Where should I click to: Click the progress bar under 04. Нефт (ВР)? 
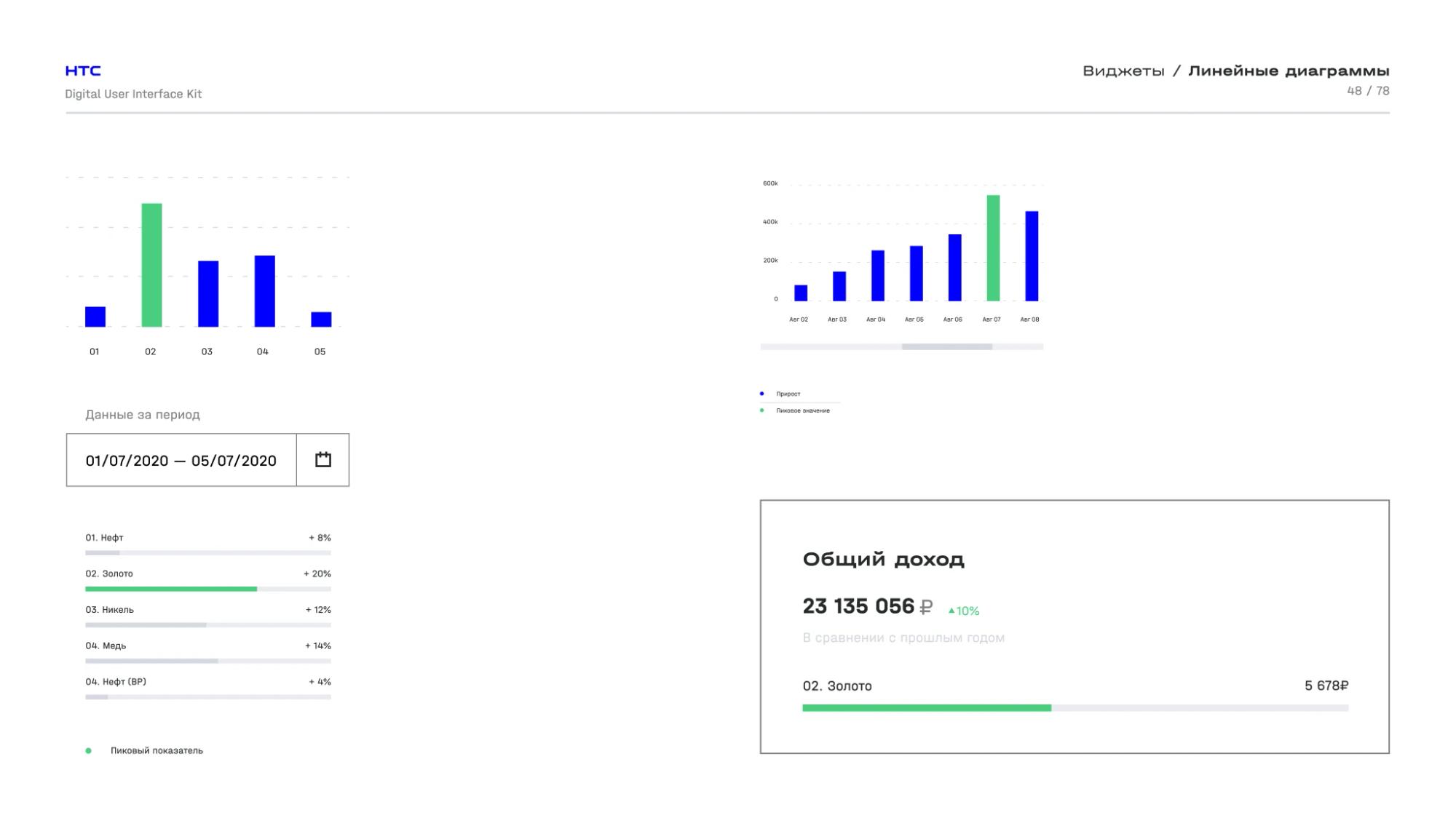[208, 697]
